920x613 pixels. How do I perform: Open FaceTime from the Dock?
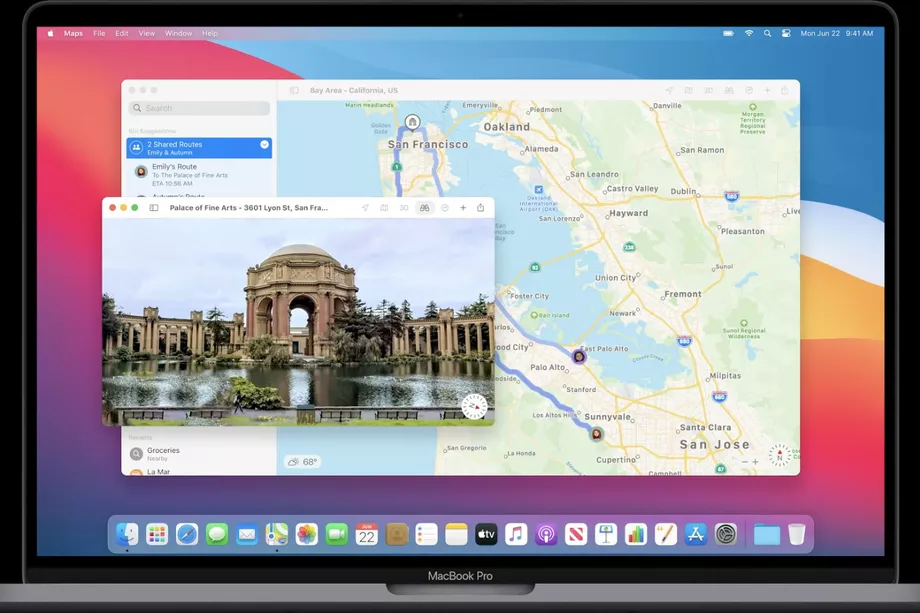pyautogui.click(x=337, y=534)
